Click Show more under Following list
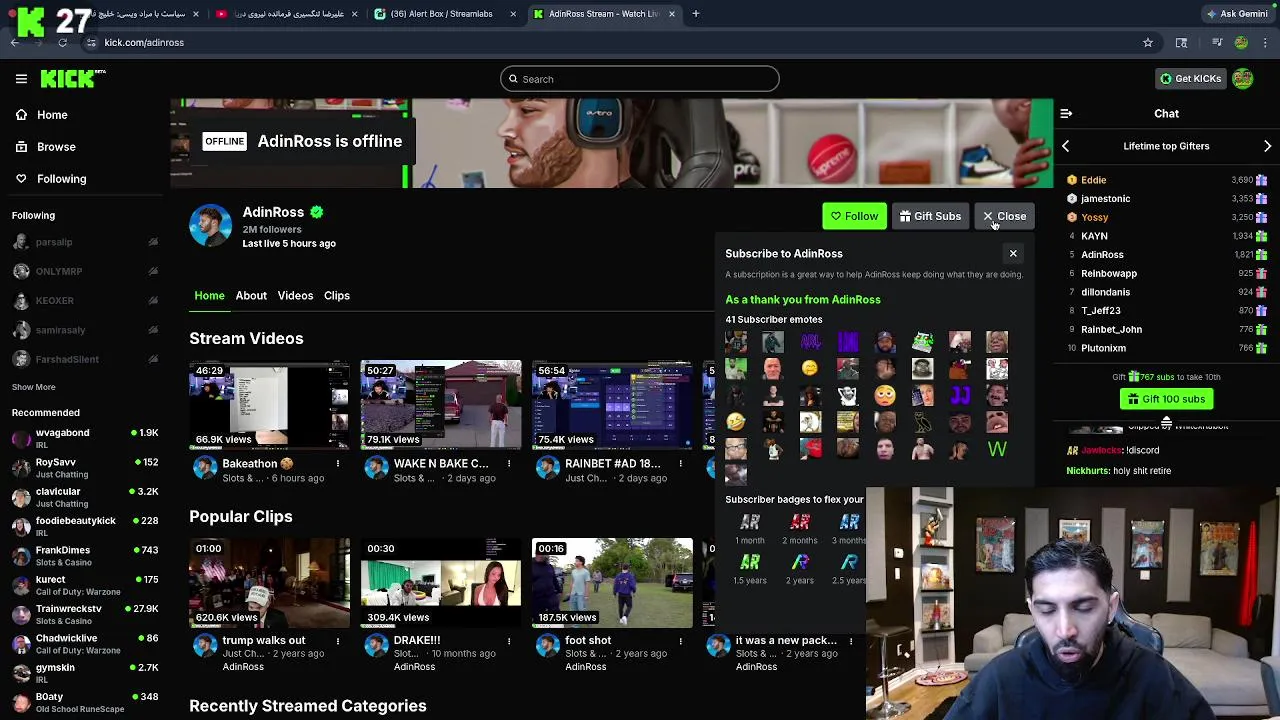Image resolution: width=1280 pixels, height=720 pixels. [34, 387]
